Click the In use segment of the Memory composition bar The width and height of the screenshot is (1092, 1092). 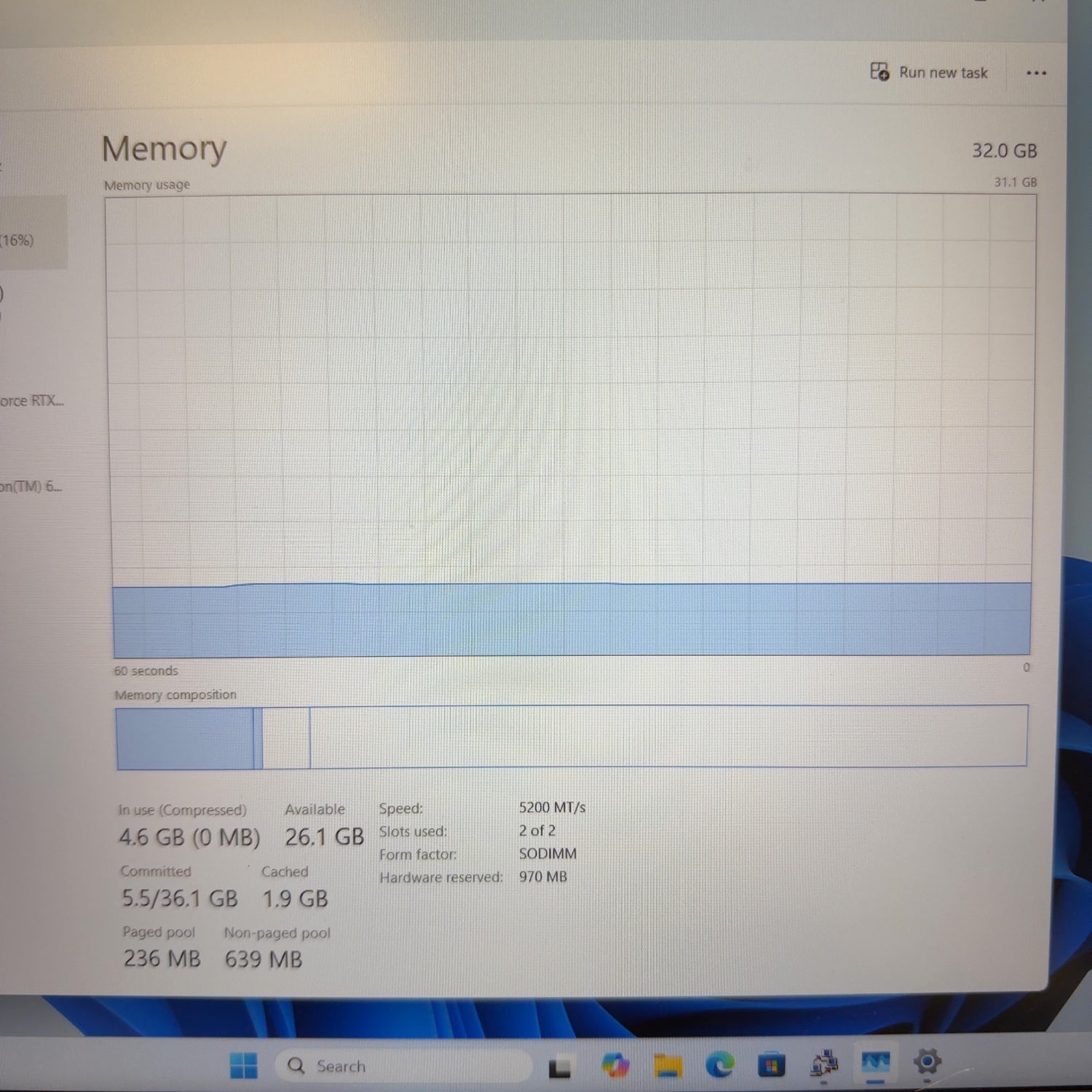click(x=185, y=738)
